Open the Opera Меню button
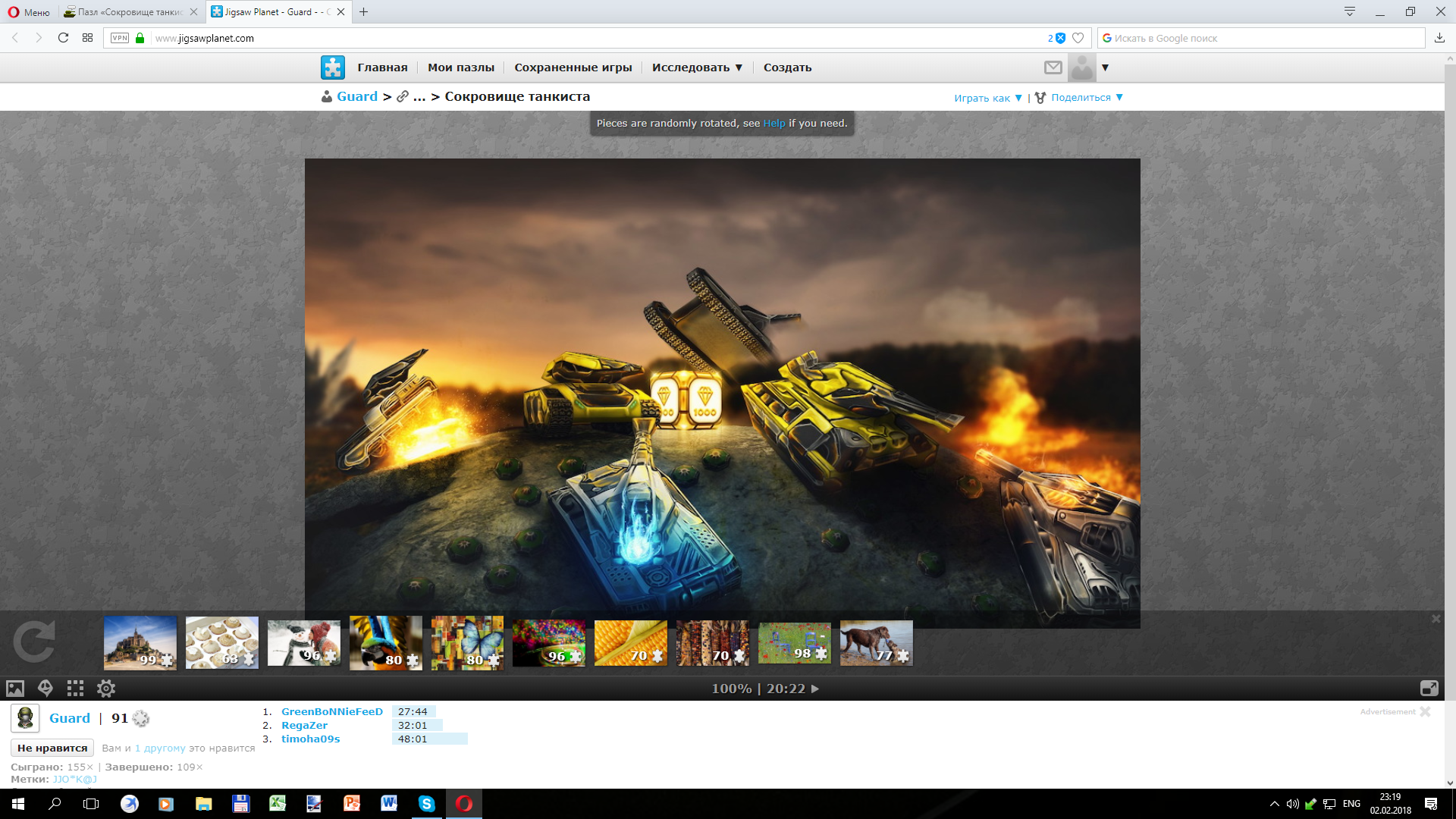Screen dimensions: 1456x819 click(29, 12)
